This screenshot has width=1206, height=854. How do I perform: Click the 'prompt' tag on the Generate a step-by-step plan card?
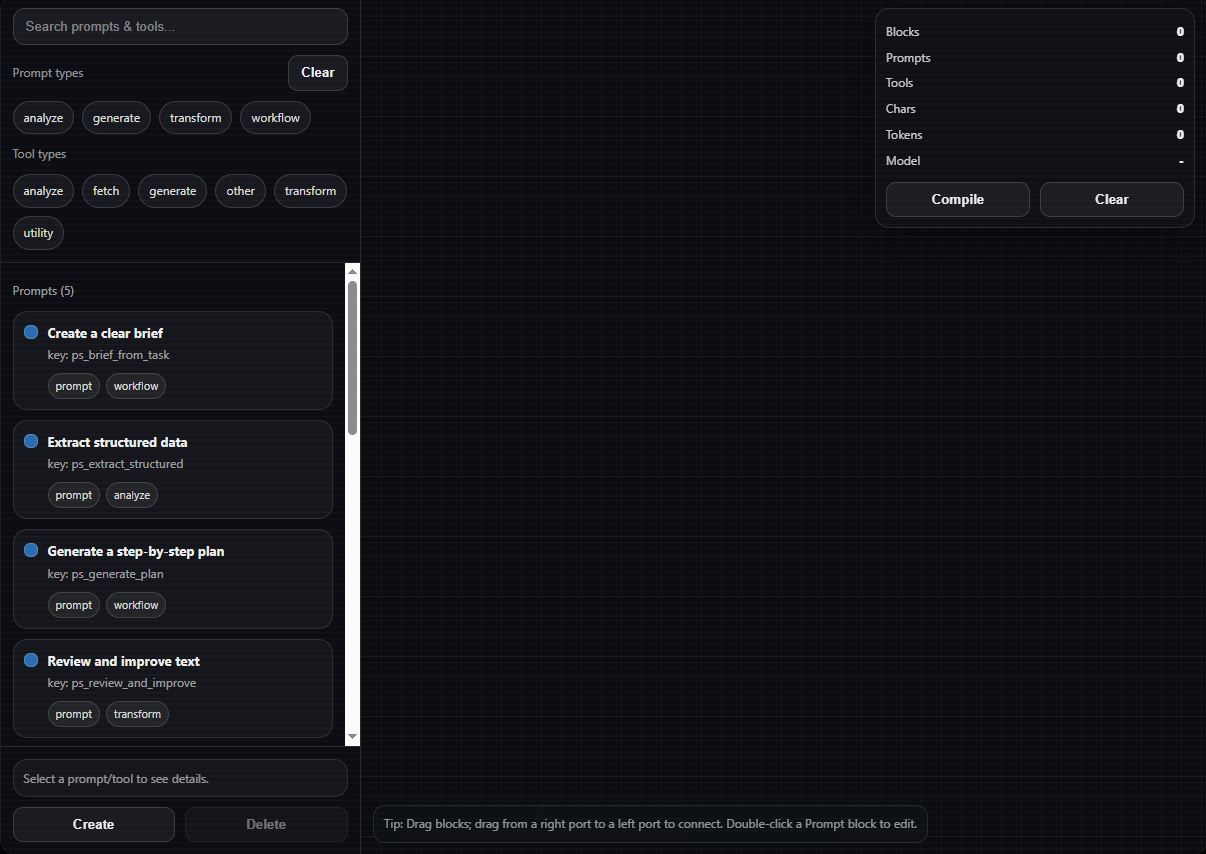coord(73,604)
